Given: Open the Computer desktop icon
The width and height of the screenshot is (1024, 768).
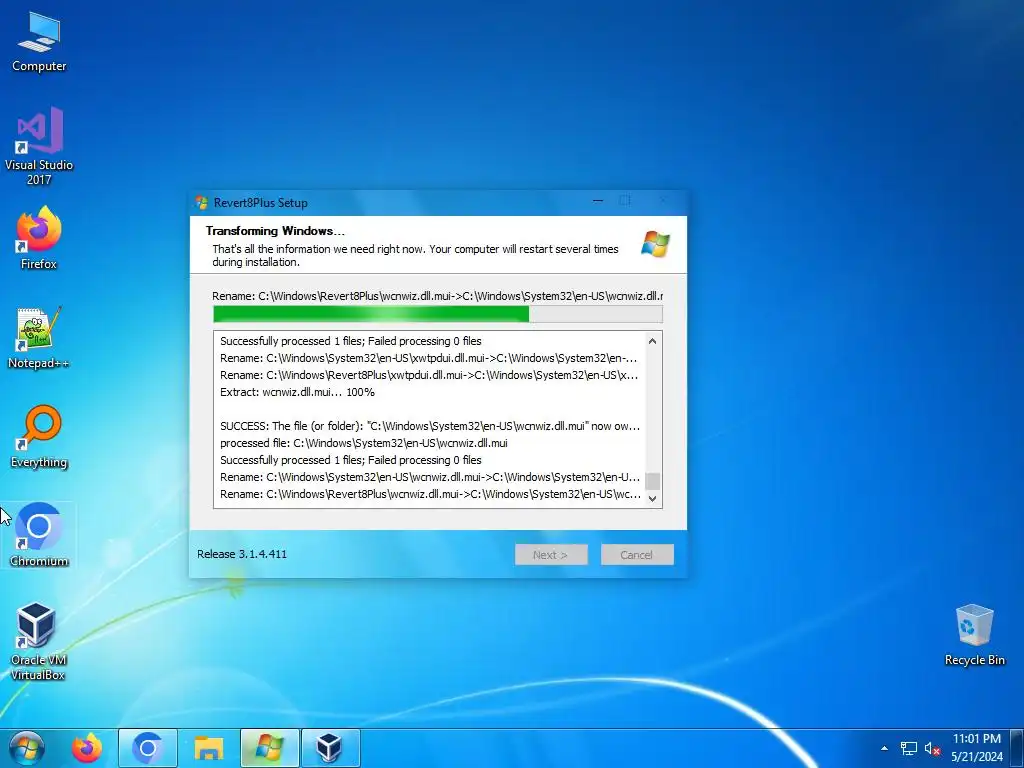Looking at the screenshot, I should click(39, 40).
